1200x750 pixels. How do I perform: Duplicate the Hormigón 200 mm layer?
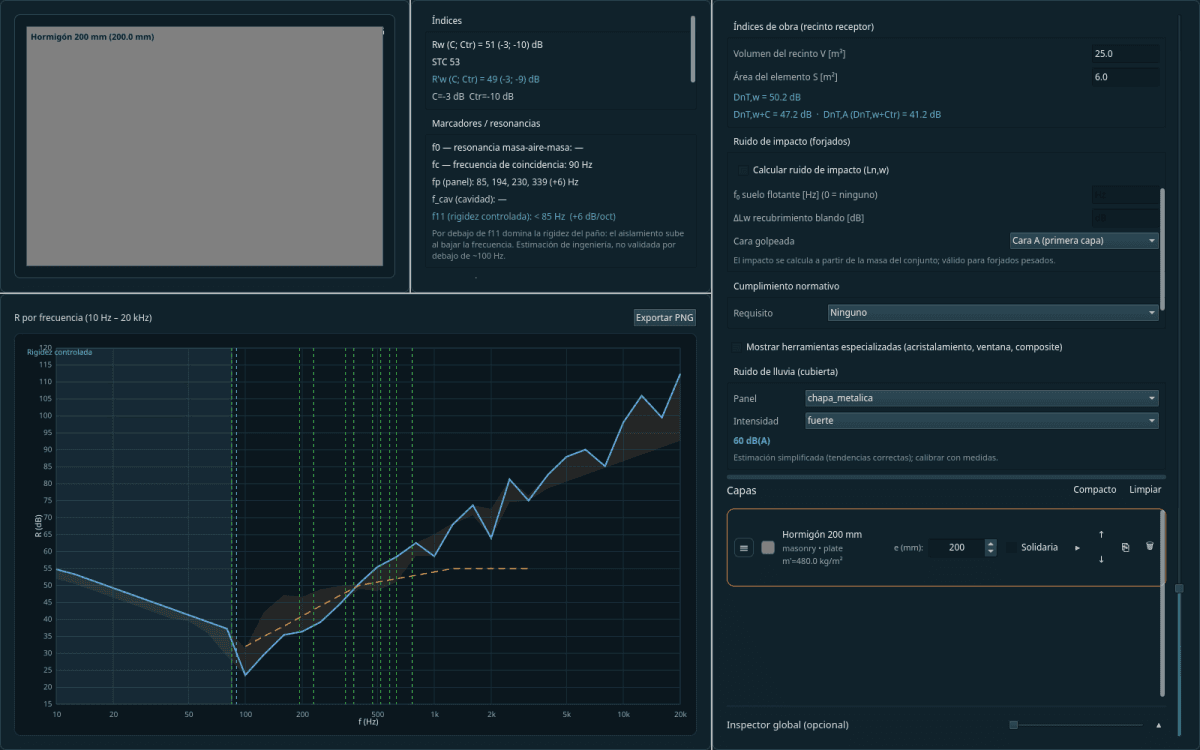(1125, 548)
